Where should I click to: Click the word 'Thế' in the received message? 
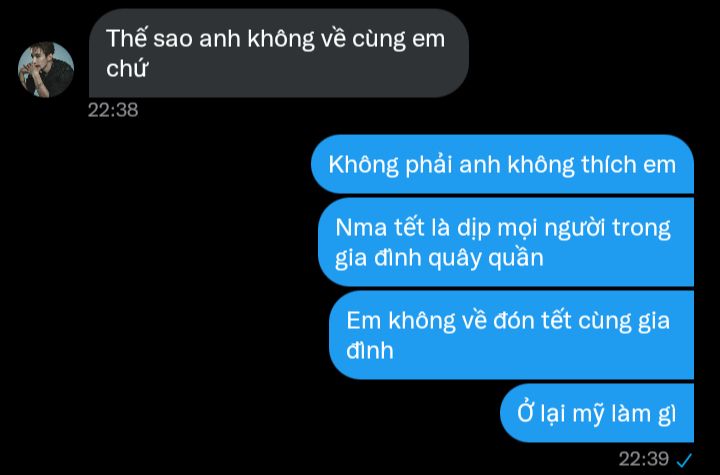126,38
